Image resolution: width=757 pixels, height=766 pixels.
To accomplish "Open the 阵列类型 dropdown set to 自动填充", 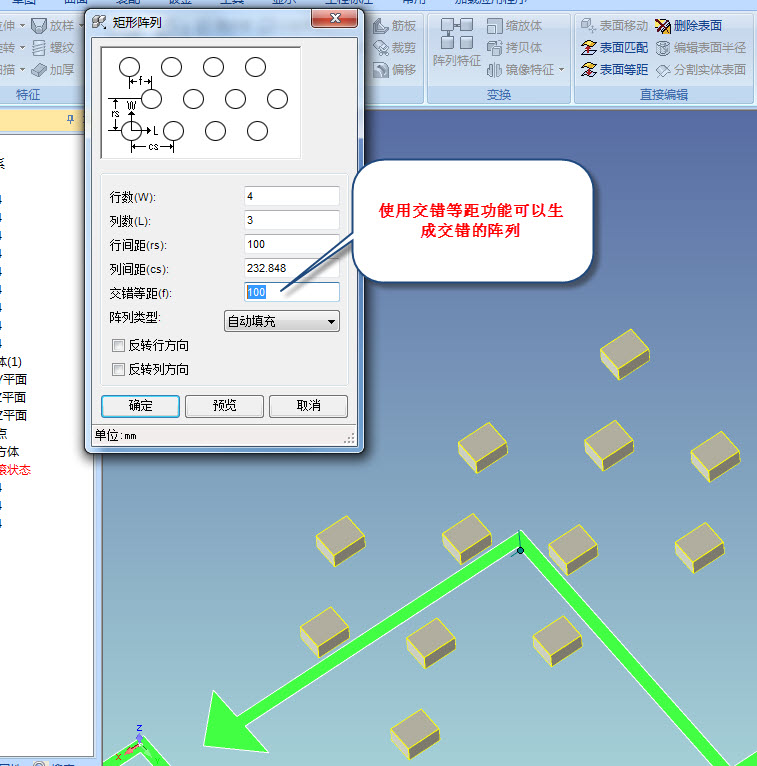I will (281, 321).
